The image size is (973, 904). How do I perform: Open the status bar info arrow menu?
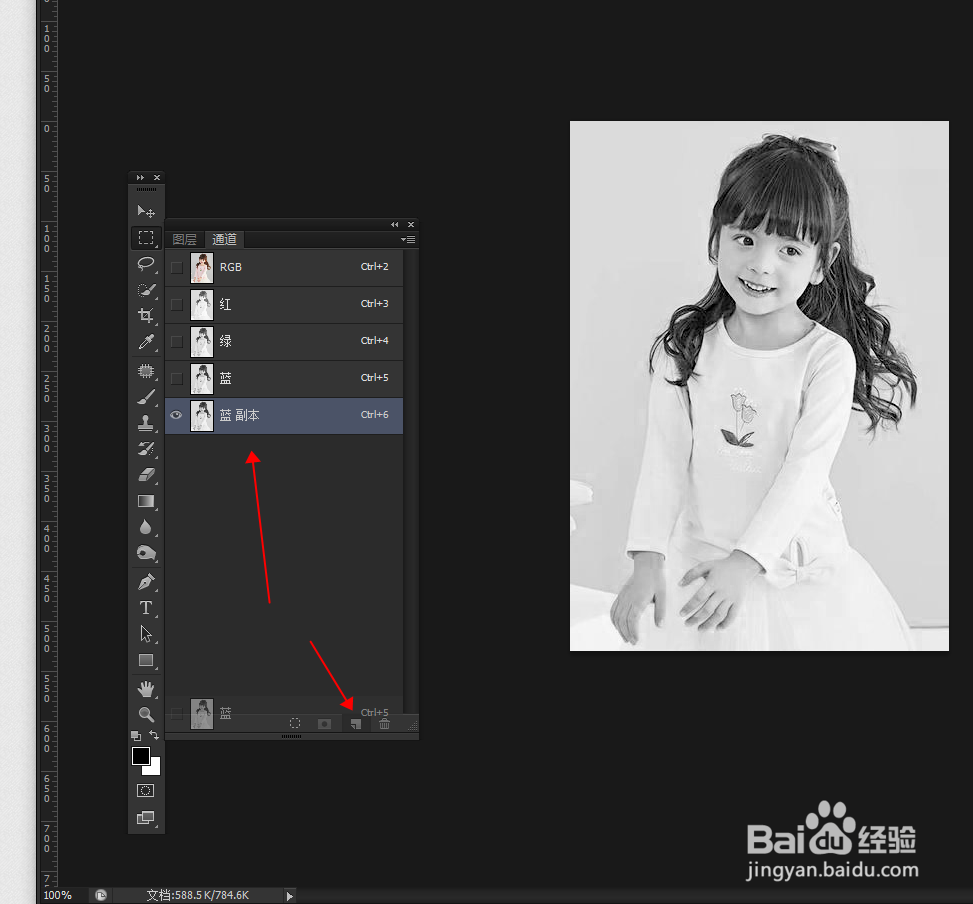pyautogui.click(x=289, y=896)
